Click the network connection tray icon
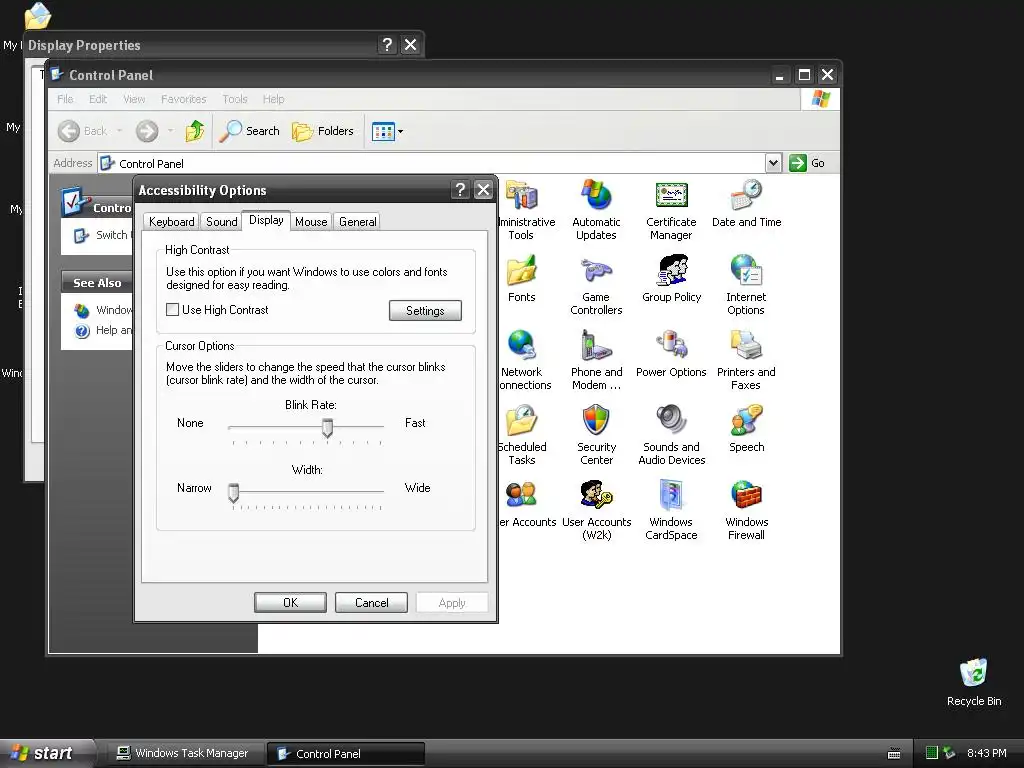Viewport: 1024px width, 768px height. coord(949,753)
